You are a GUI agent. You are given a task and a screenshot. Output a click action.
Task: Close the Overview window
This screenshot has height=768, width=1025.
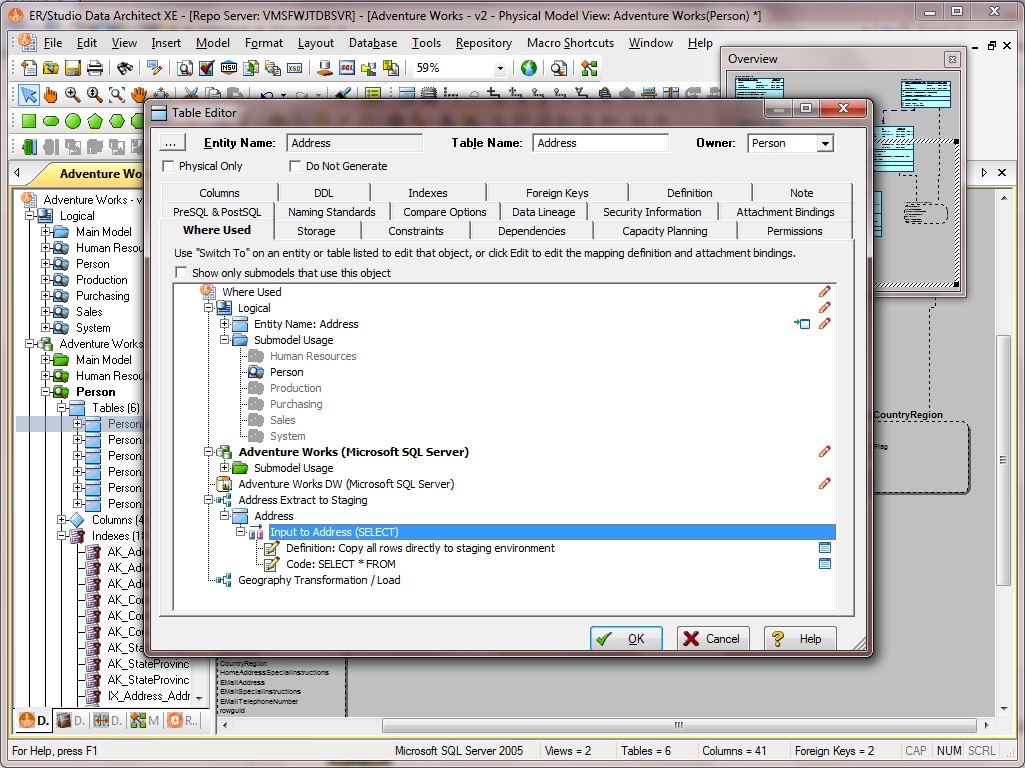point(952,59)
